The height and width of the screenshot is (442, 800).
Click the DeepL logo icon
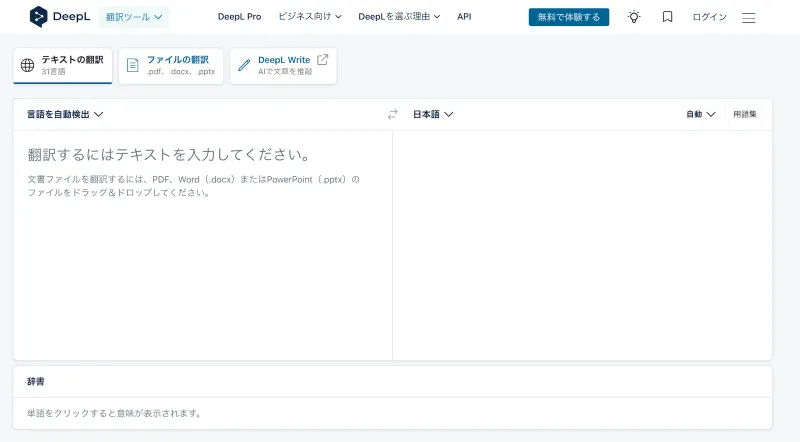click(38, 17)
